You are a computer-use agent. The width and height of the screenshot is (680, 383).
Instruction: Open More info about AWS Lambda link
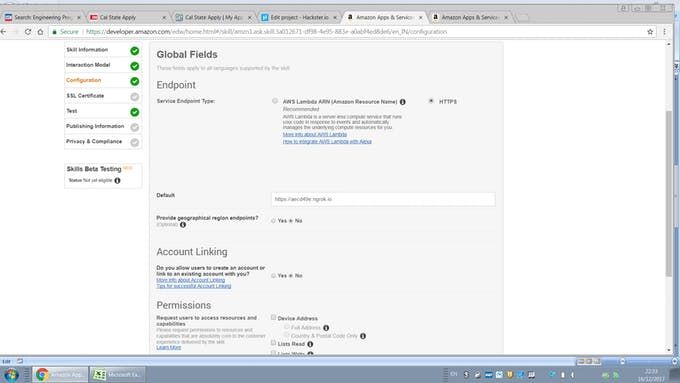click(x=315, y=134)
